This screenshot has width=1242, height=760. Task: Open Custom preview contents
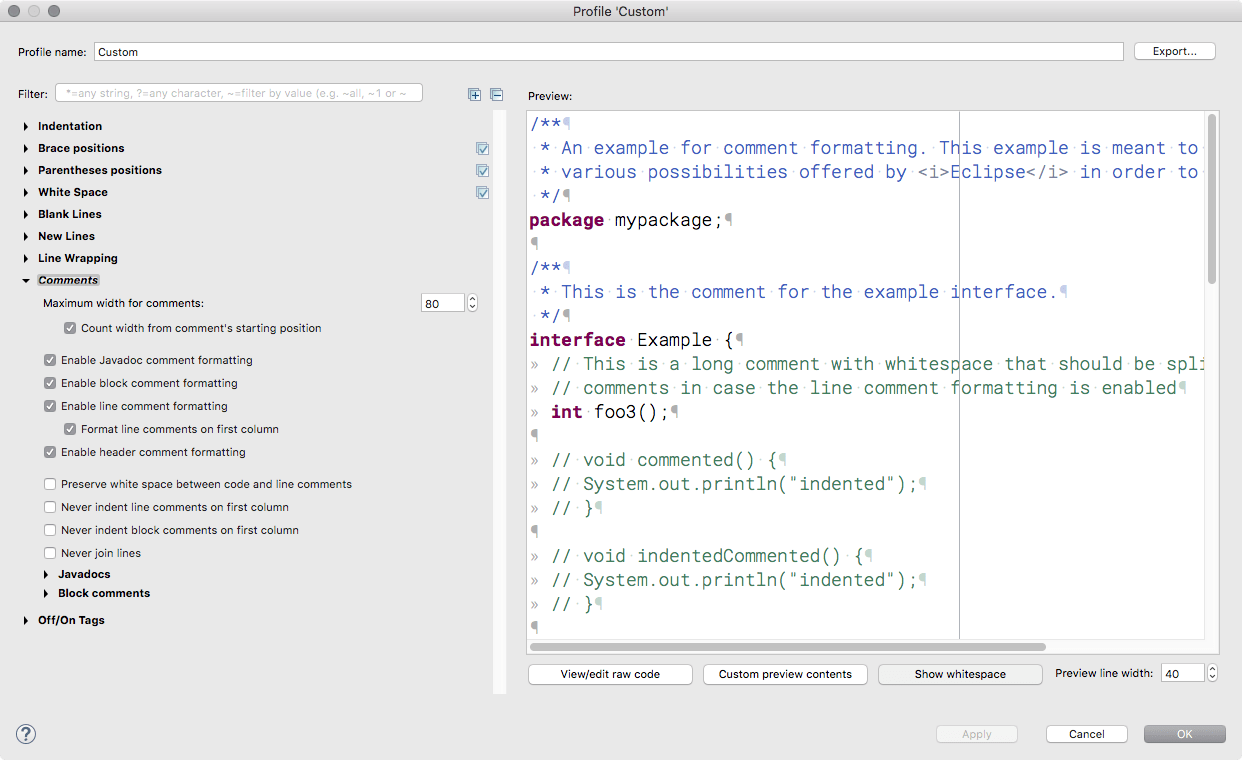[x=784, y=674]
